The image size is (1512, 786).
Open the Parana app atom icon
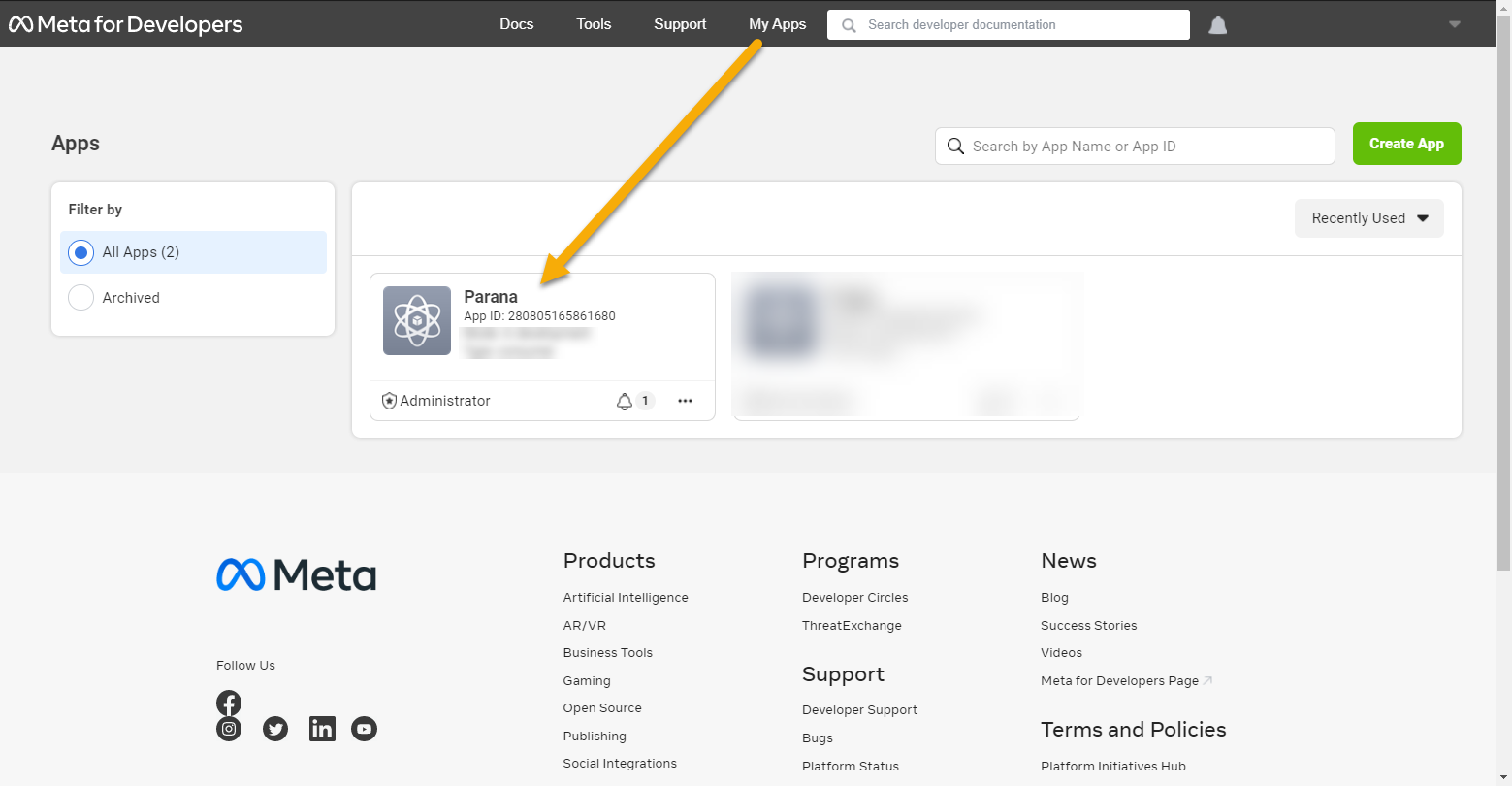417,320
